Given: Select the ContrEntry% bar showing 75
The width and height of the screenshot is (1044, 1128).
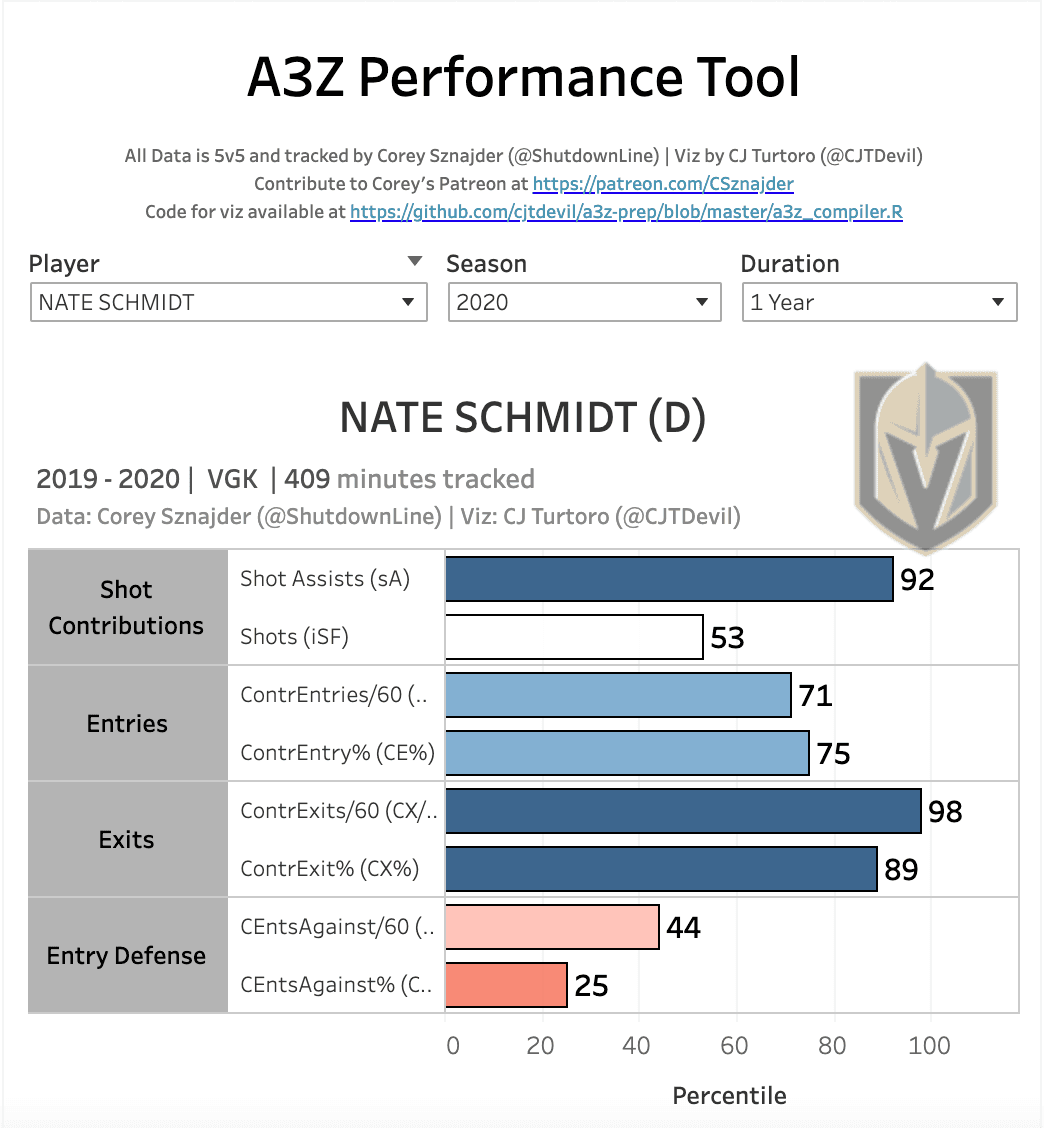Looking at the screenshot, I should 627,753.
